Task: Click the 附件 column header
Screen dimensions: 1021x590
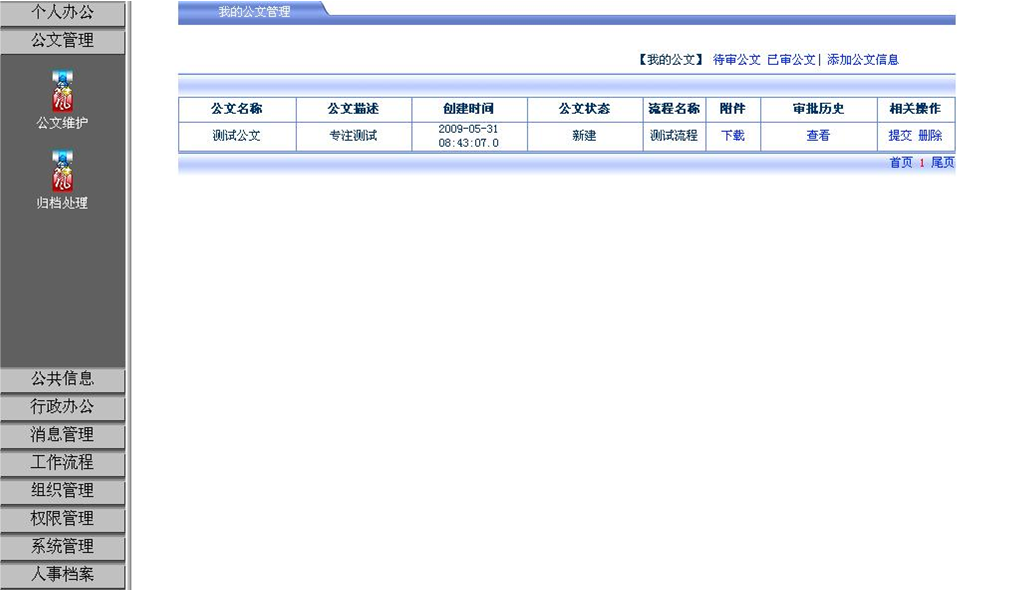Action: 733,109
